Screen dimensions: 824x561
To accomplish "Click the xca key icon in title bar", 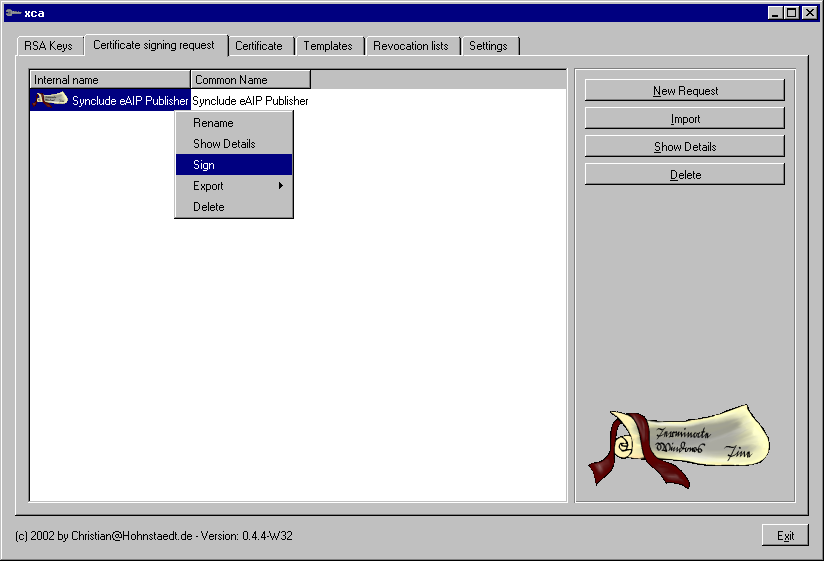I will click(12, 13).
